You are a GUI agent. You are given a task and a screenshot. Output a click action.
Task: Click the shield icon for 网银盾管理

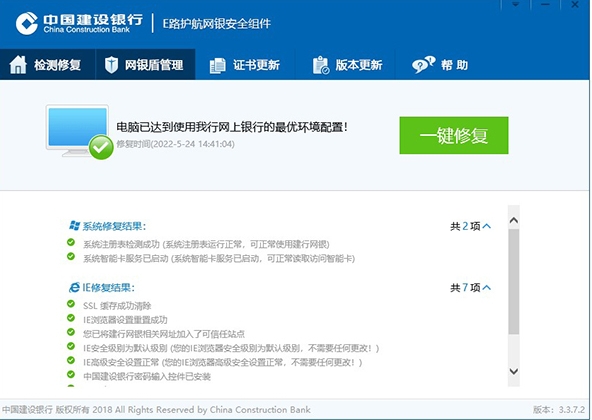click(x=111, y=65)
